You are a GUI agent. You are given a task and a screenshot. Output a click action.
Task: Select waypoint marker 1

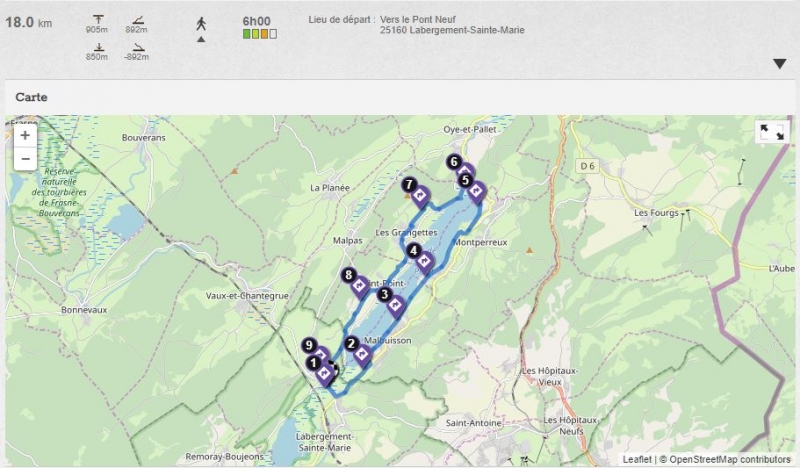(x=324, y=376)
